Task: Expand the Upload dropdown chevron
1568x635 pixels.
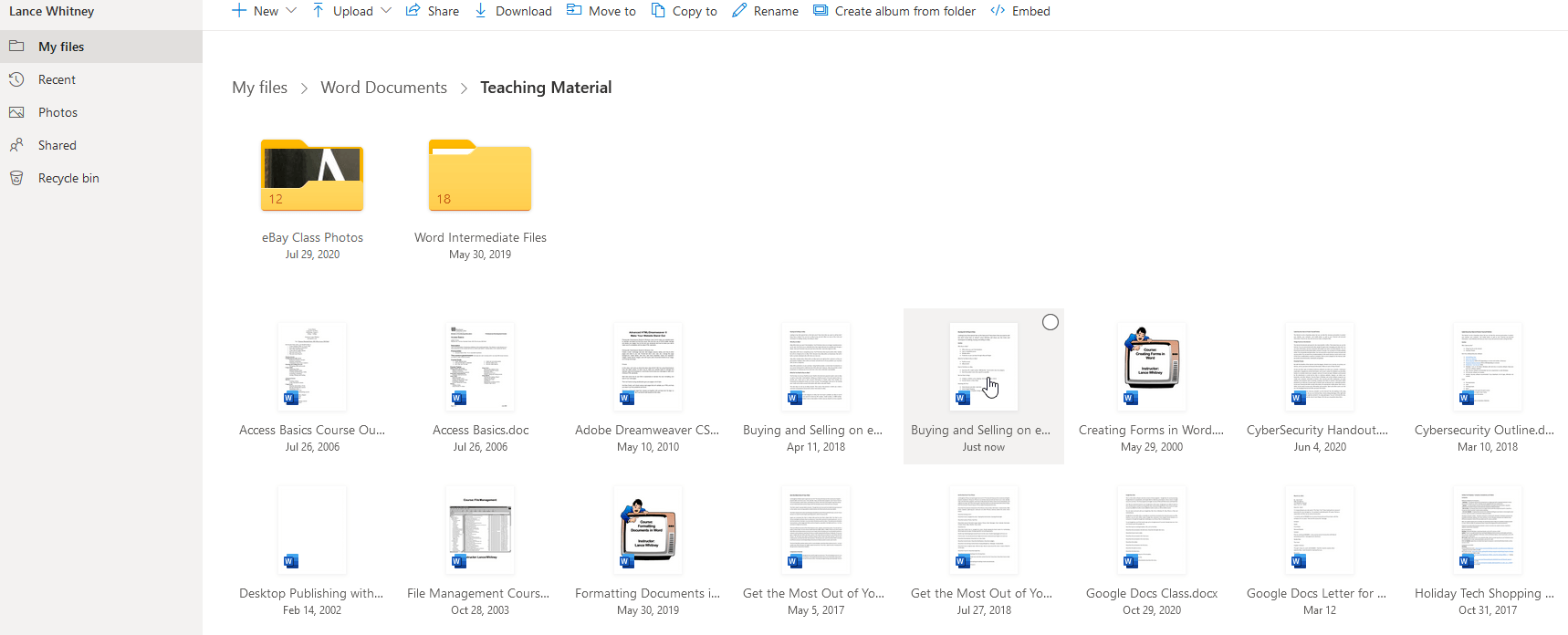Action: point(386,11)
